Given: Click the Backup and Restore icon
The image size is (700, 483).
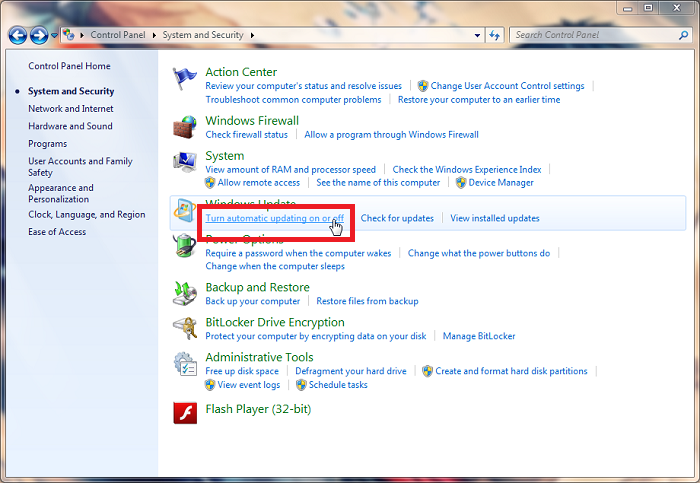Looking at the screenshot, I should point(185,294).
